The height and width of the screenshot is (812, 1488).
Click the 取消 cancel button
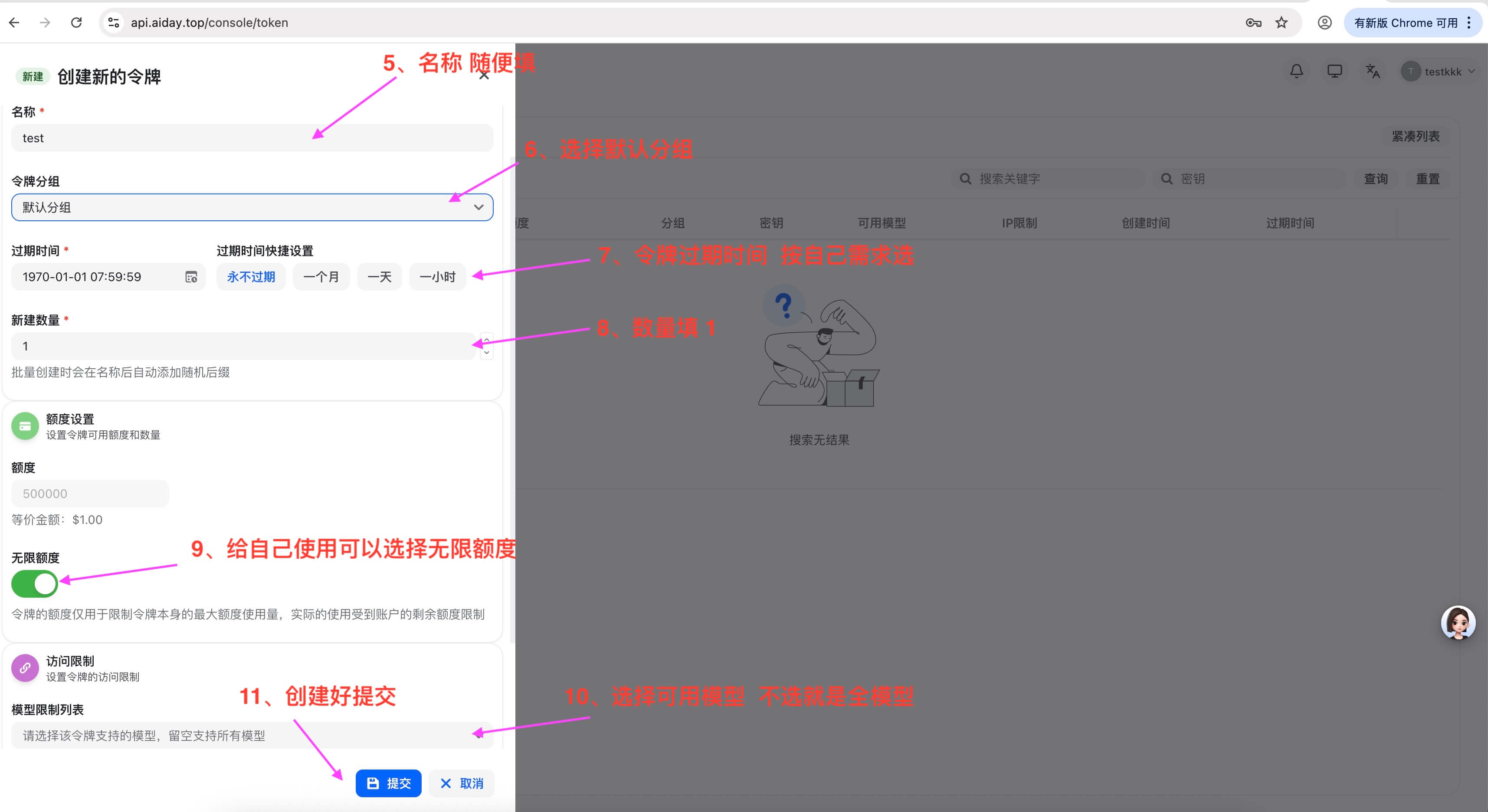click(462, 783)
